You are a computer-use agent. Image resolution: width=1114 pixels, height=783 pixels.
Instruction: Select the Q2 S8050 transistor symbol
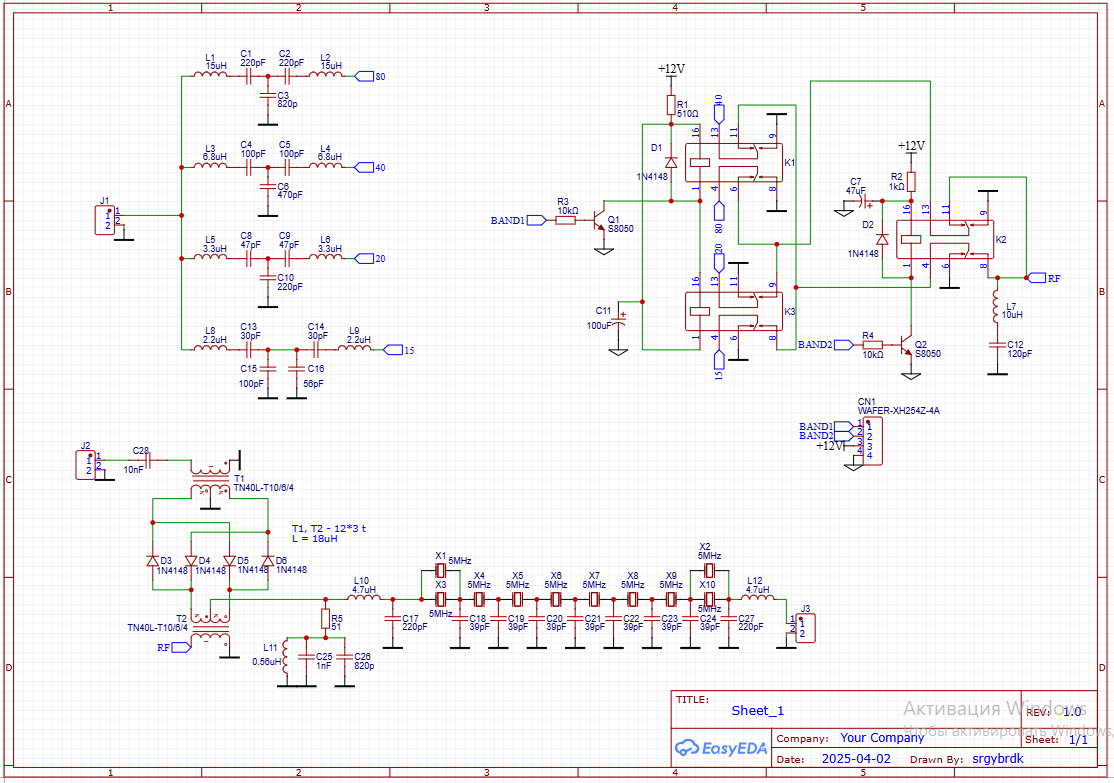click(x=908, y=345)
